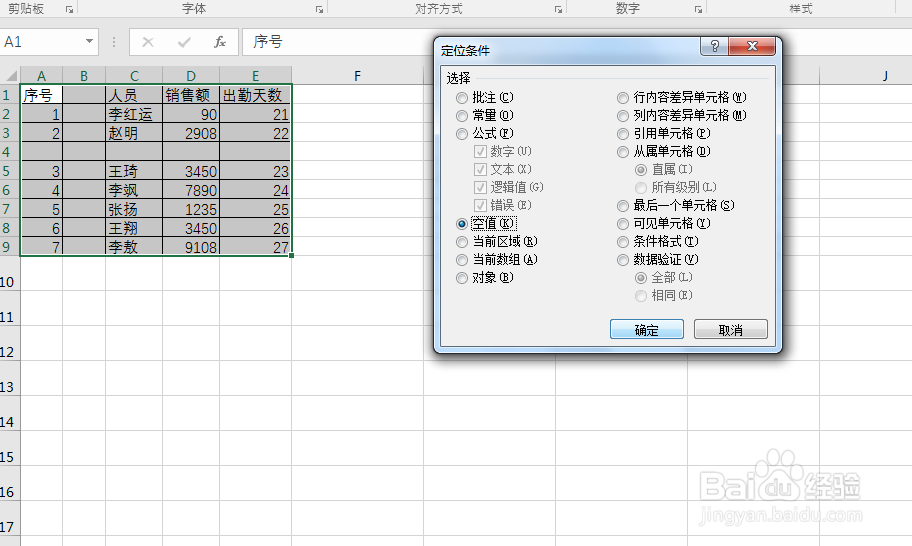Click cell with value 9108
The height and width of the screenshot is (546, 912).
(191, 247)
